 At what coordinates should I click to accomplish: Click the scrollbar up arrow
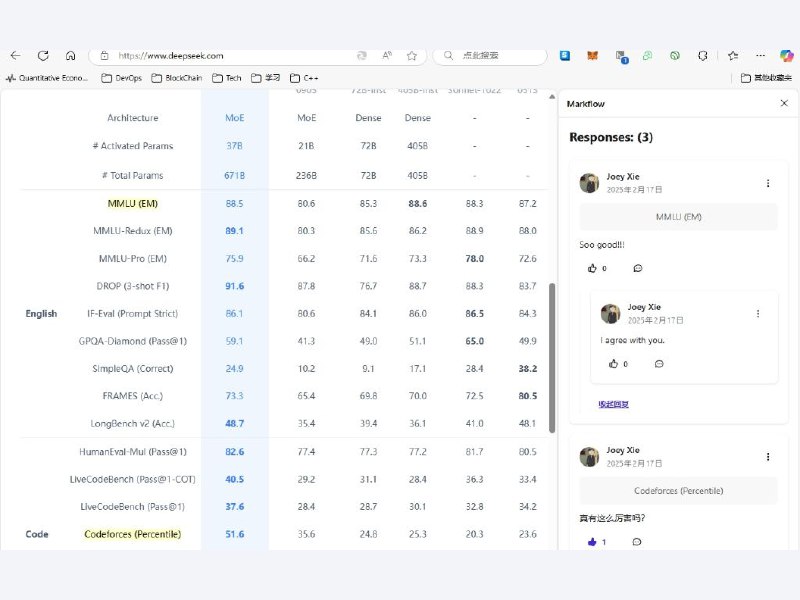pyautogui.click(x=552, y=96)
